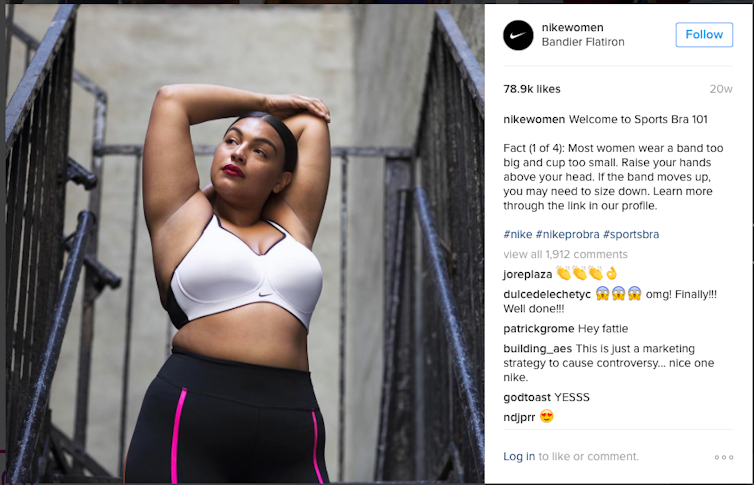Open commenter godtoast's profile
This screenshot has width=754, height=485.
(x=527, y=398)
